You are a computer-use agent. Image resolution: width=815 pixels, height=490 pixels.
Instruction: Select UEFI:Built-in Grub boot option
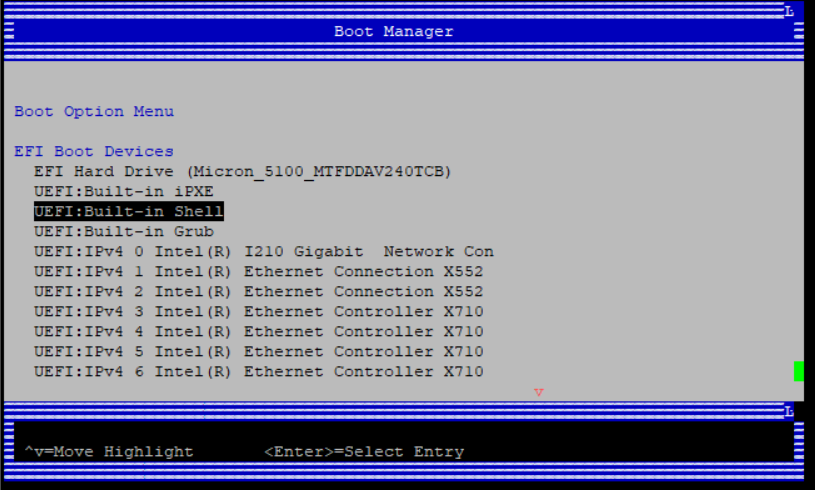pos(123,232)
